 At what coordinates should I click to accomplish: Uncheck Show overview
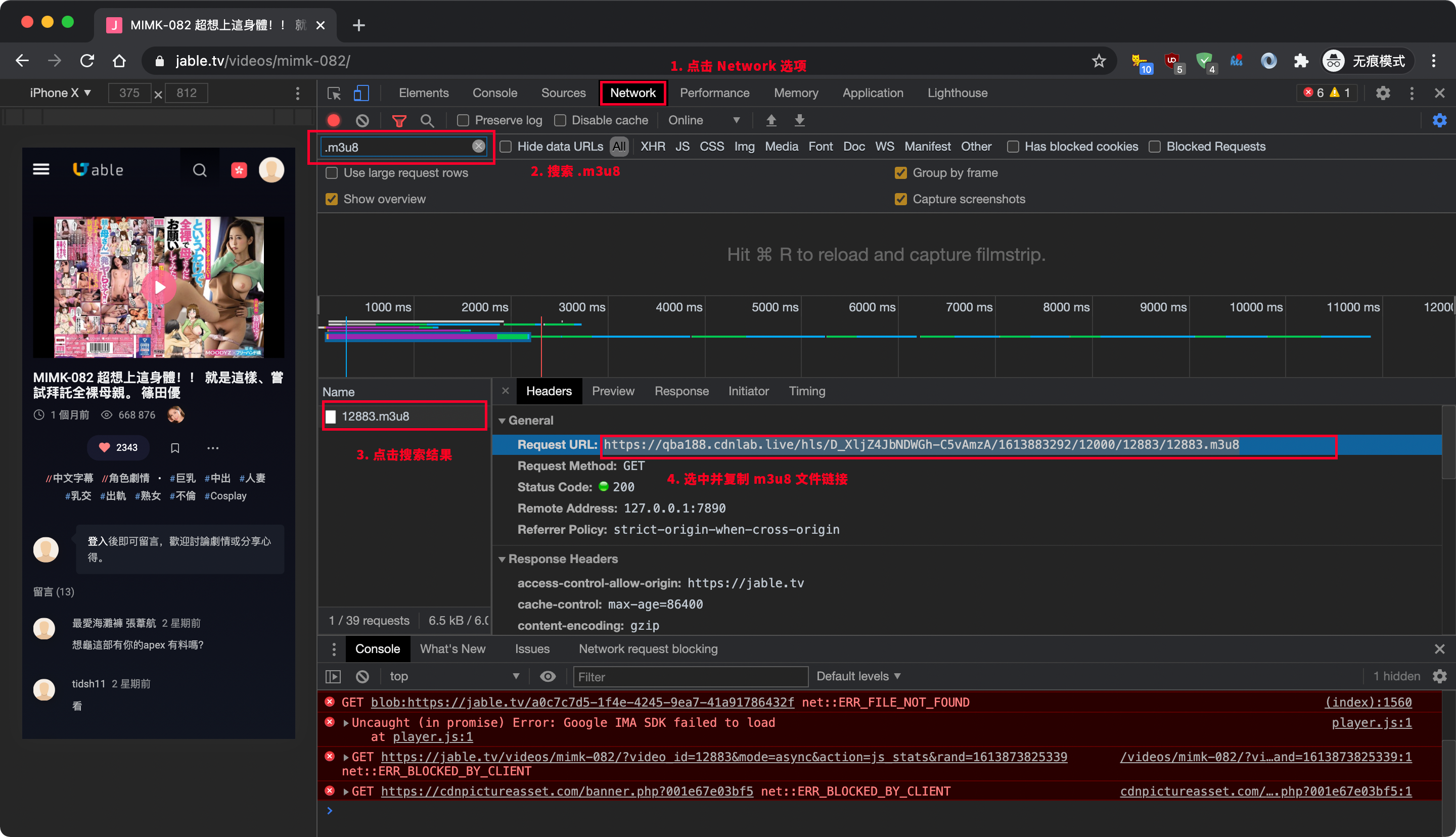tap(332, 200)
